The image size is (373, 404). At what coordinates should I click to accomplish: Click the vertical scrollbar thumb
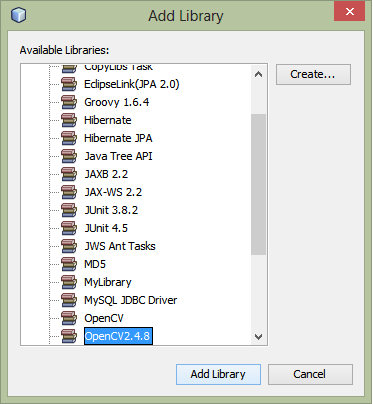click(259, 184)
